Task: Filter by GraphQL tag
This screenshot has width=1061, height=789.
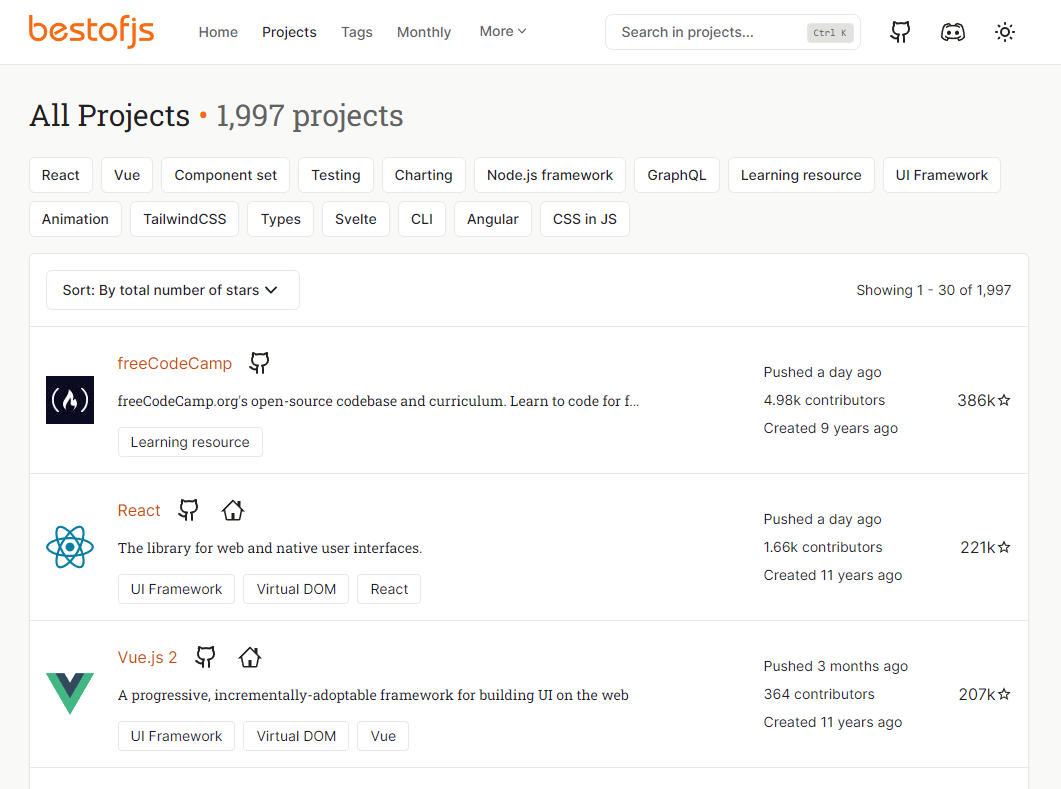Action: (677, 175)
